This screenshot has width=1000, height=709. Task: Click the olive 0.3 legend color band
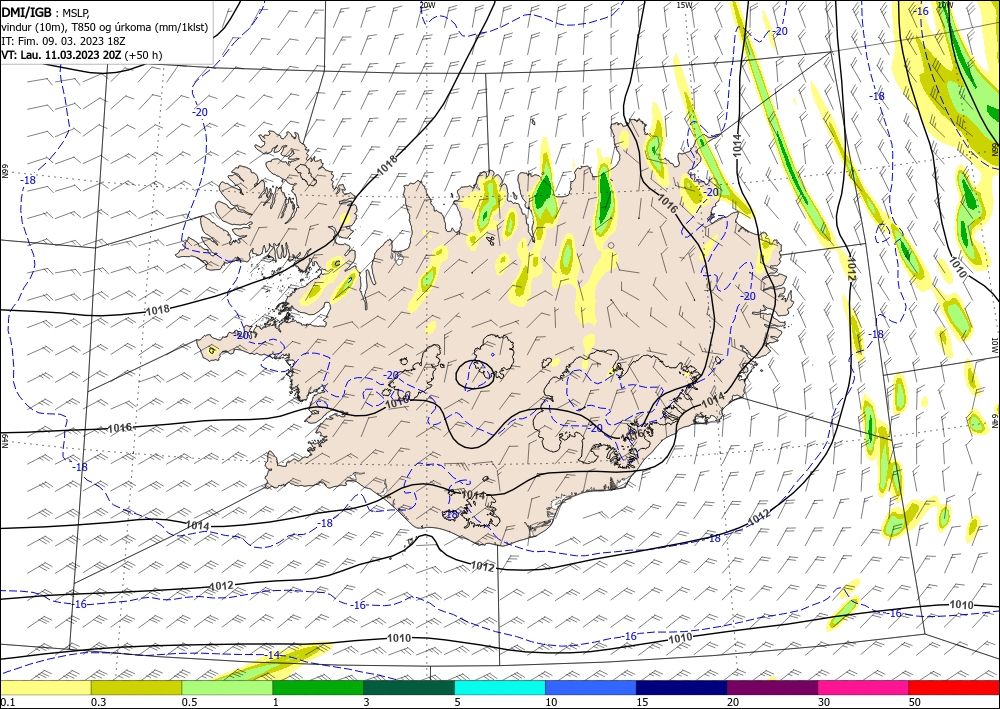click(136, 687)
